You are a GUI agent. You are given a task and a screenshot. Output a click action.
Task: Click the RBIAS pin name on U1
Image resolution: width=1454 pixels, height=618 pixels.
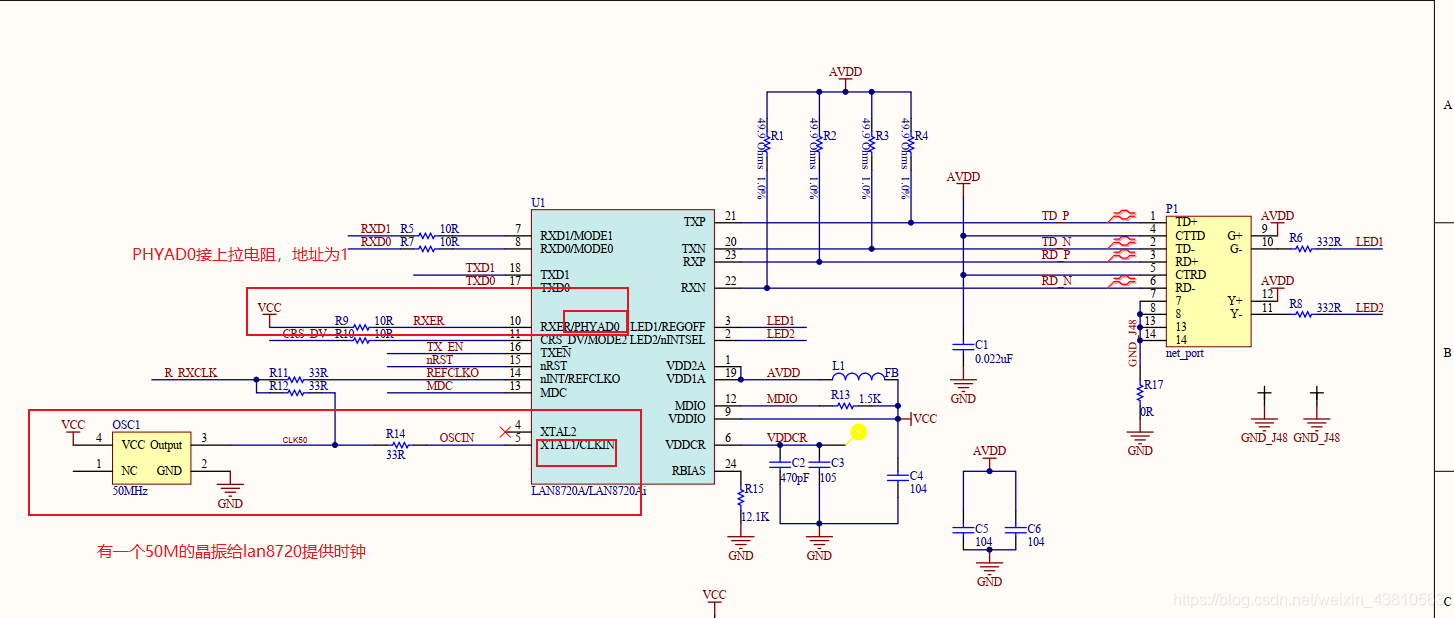(x=688, y=470)
